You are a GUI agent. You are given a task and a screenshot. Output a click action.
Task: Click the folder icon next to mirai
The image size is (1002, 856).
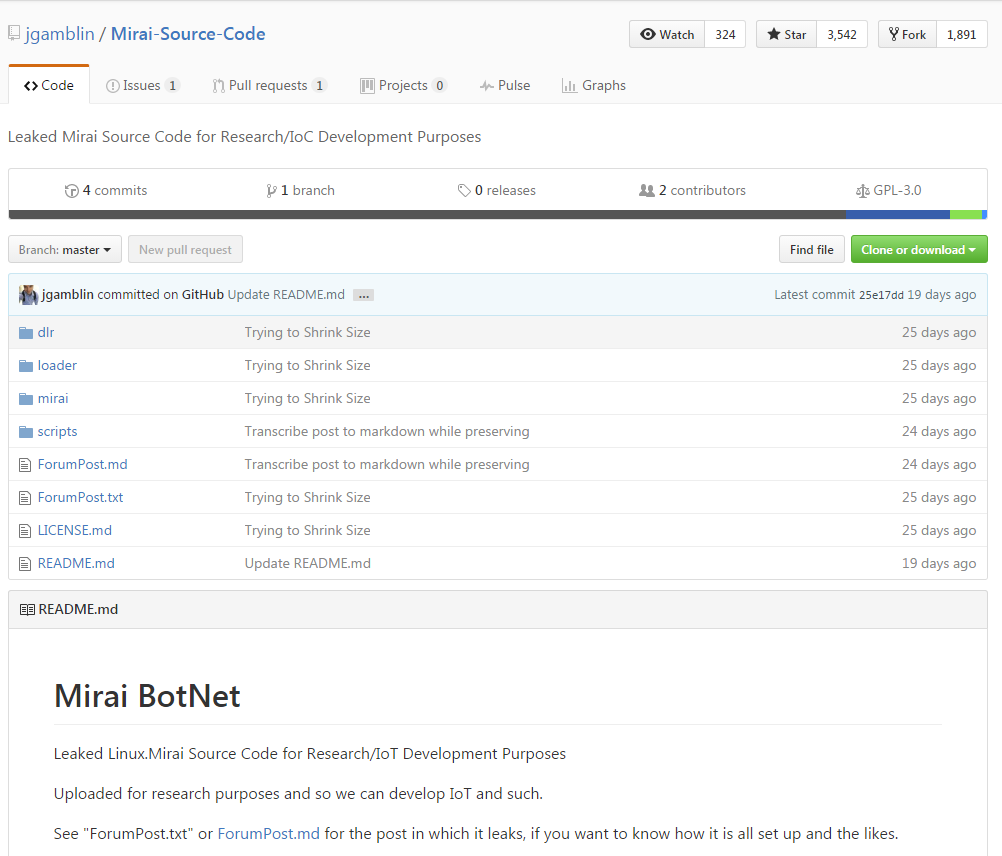pyautogui.click(x=26, y=399)
